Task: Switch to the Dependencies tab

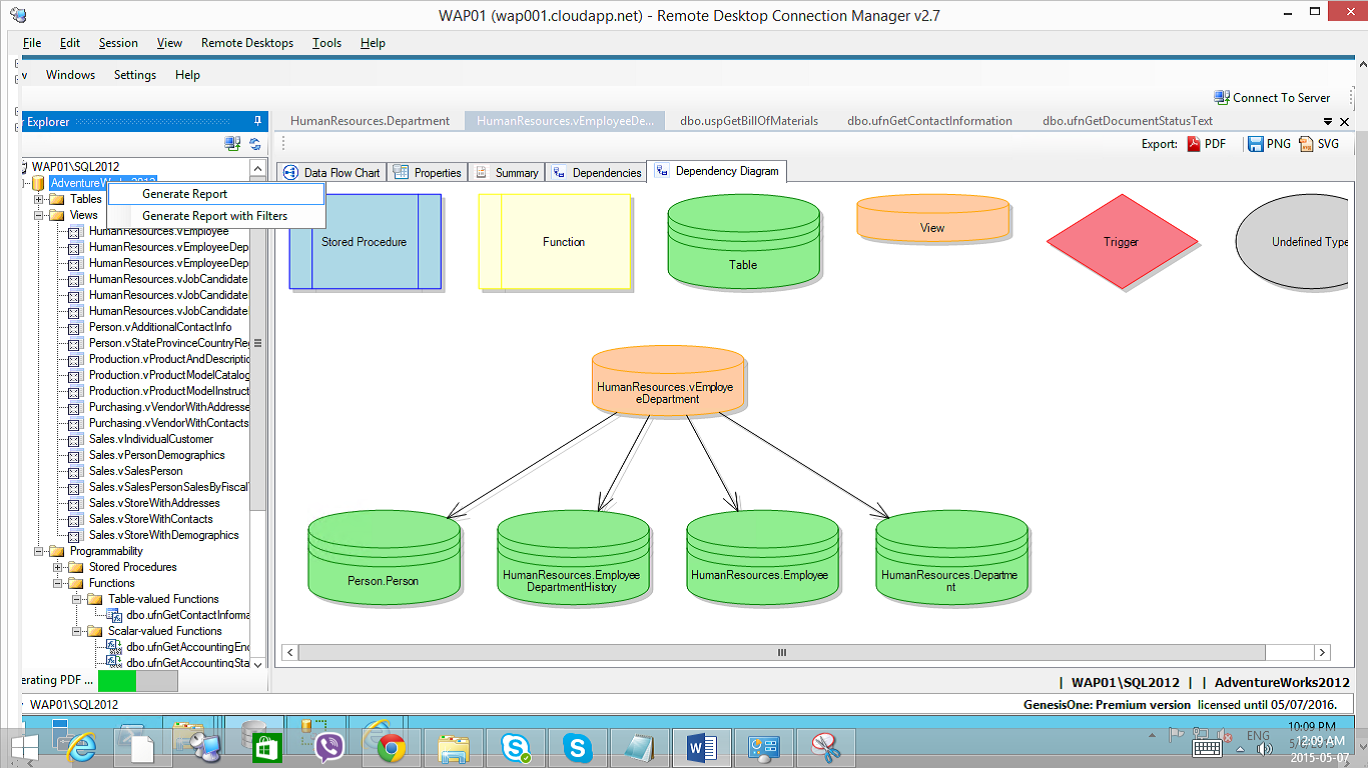Action: pyautogui.click(x=596, y=172)
